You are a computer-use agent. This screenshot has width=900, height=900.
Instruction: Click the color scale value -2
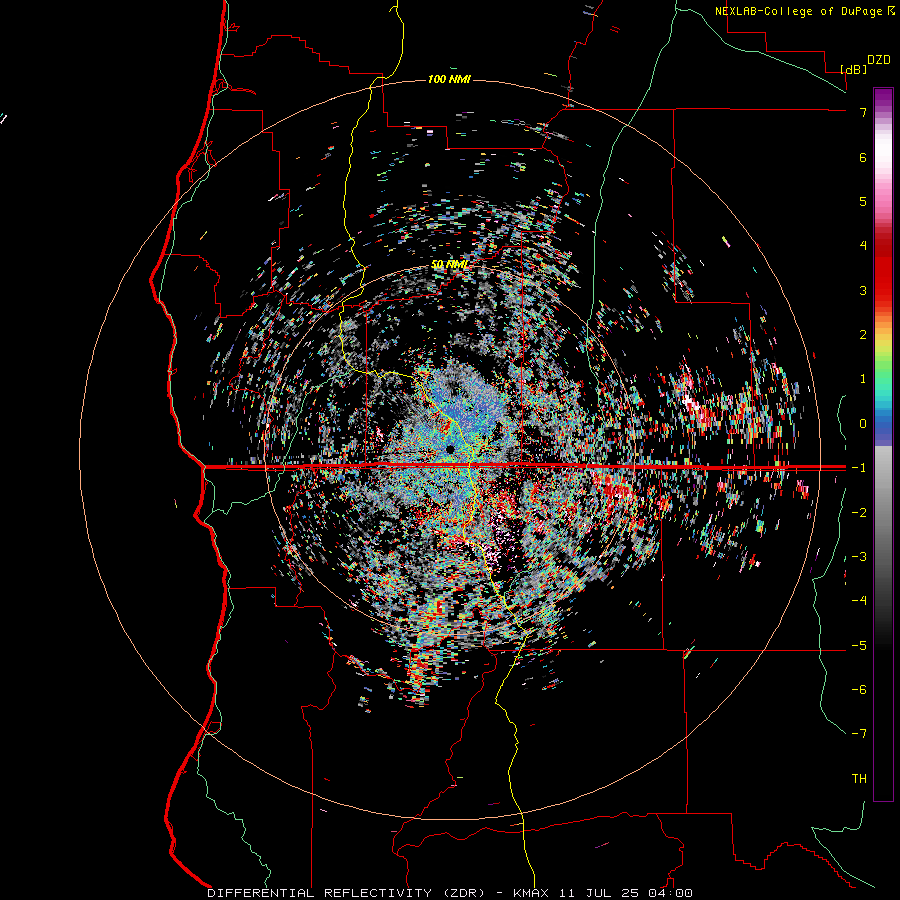pyautogui.click(x=859, y=512)
